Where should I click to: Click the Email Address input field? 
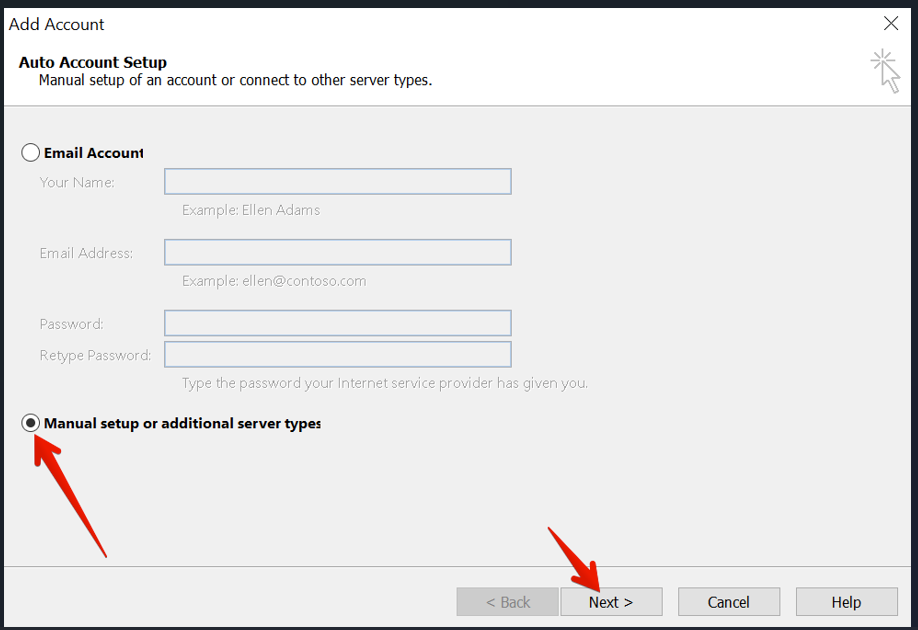pyautogui.click(x=338, y=252)
